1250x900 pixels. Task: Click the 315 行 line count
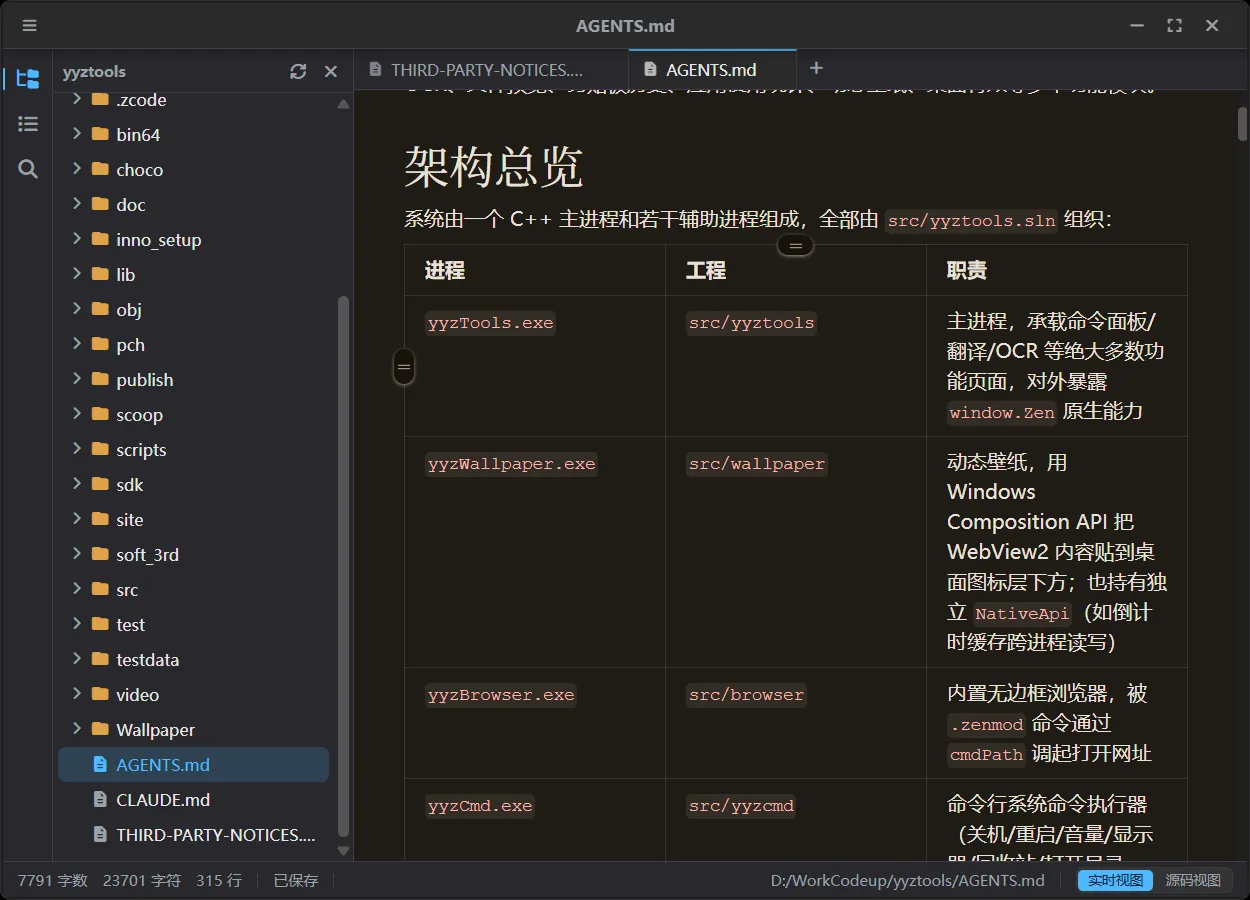[x=219, y=880]
